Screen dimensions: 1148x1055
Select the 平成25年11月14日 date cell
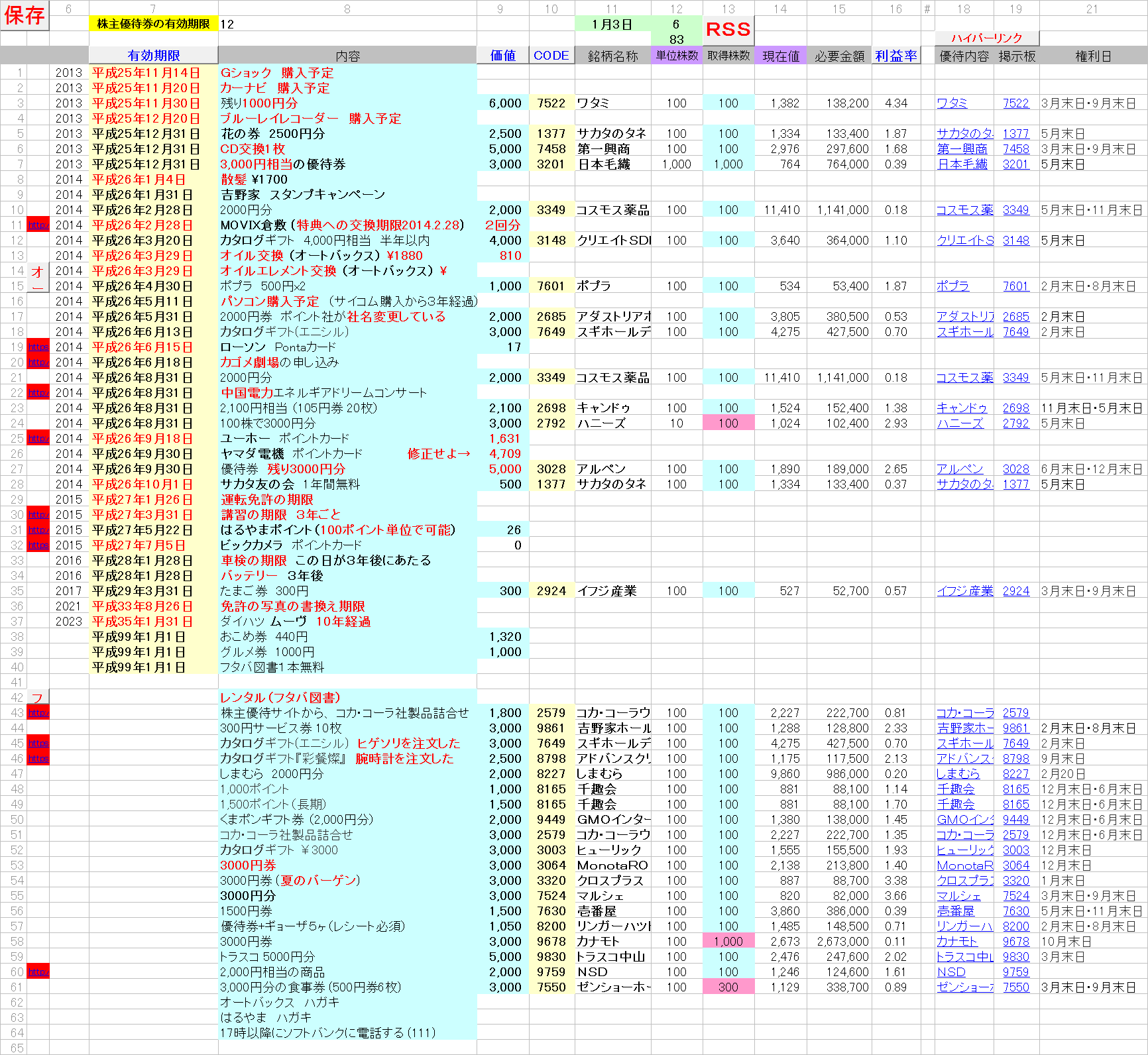(154, 73)
